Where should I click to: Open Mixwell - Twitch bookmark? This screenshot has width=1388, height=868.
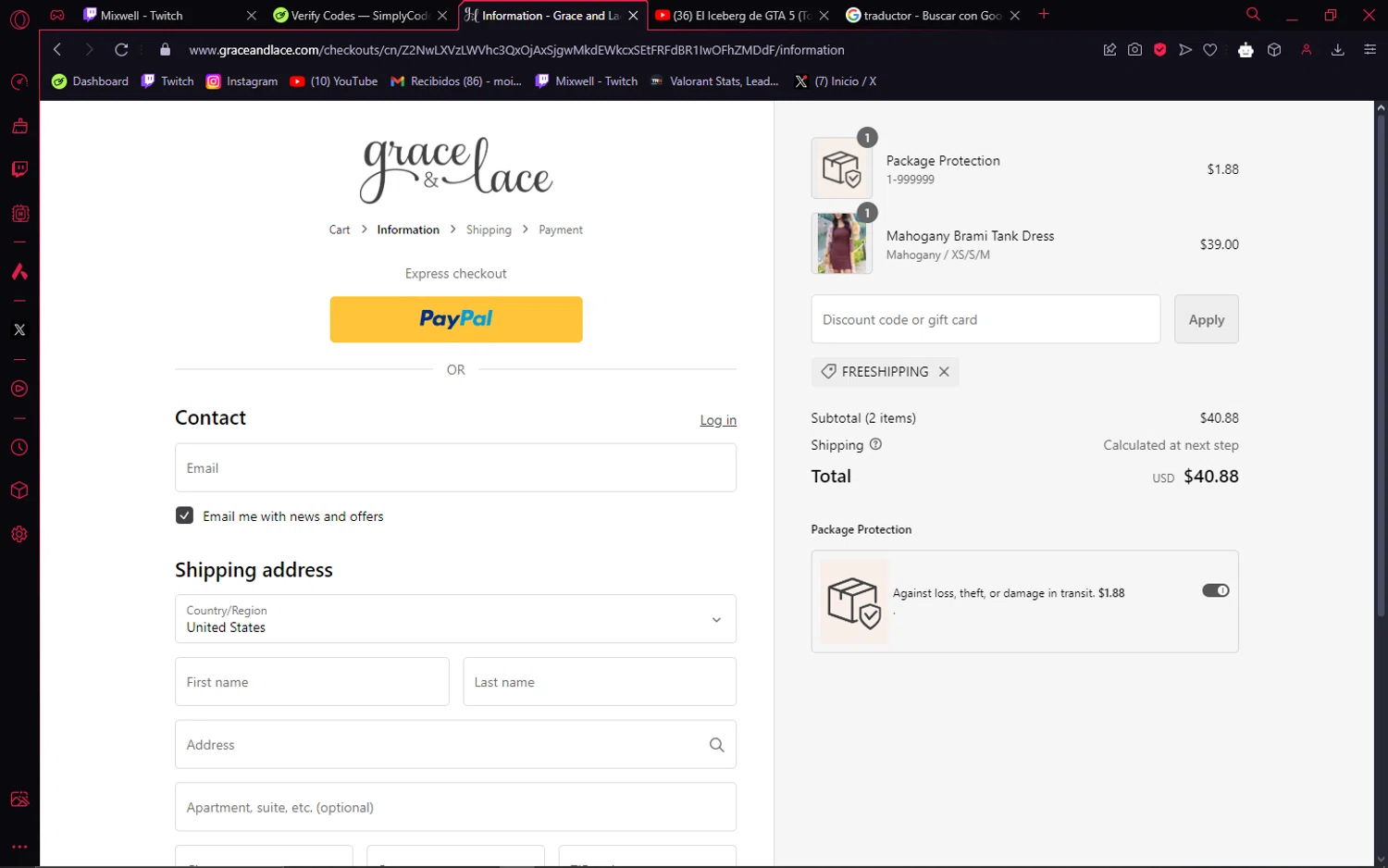click(x=587, y=81)
